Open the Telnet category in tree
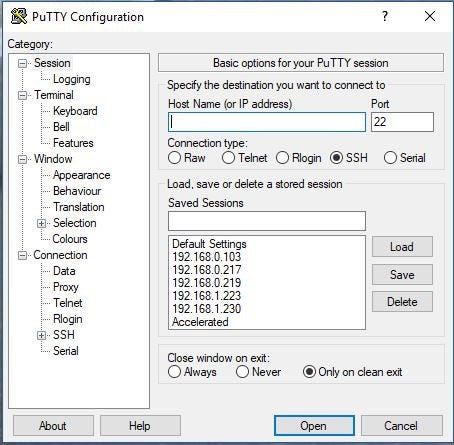 pos(68,303)
